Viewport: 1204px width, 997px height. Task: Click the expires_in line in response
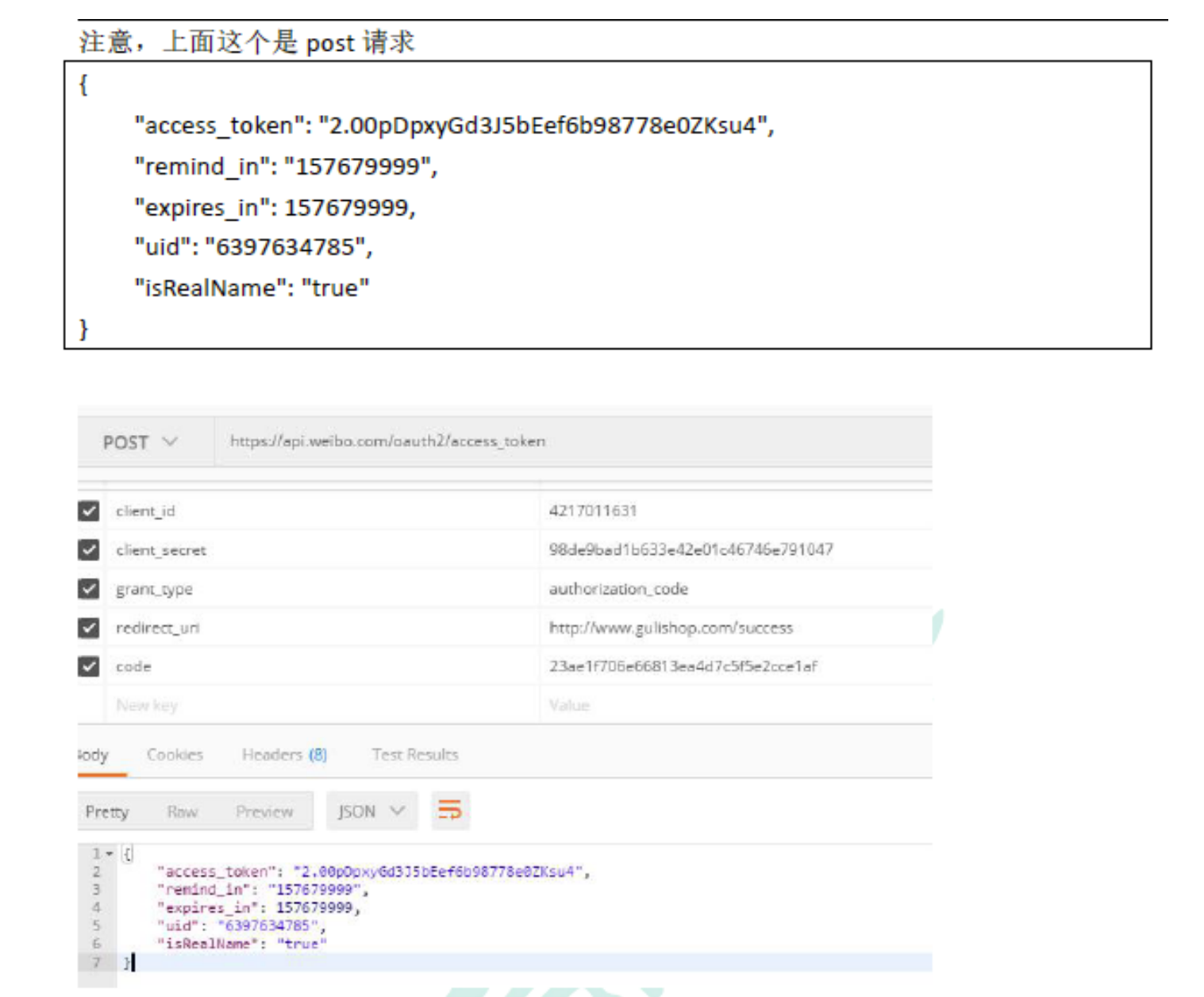(x=259, y=907)
